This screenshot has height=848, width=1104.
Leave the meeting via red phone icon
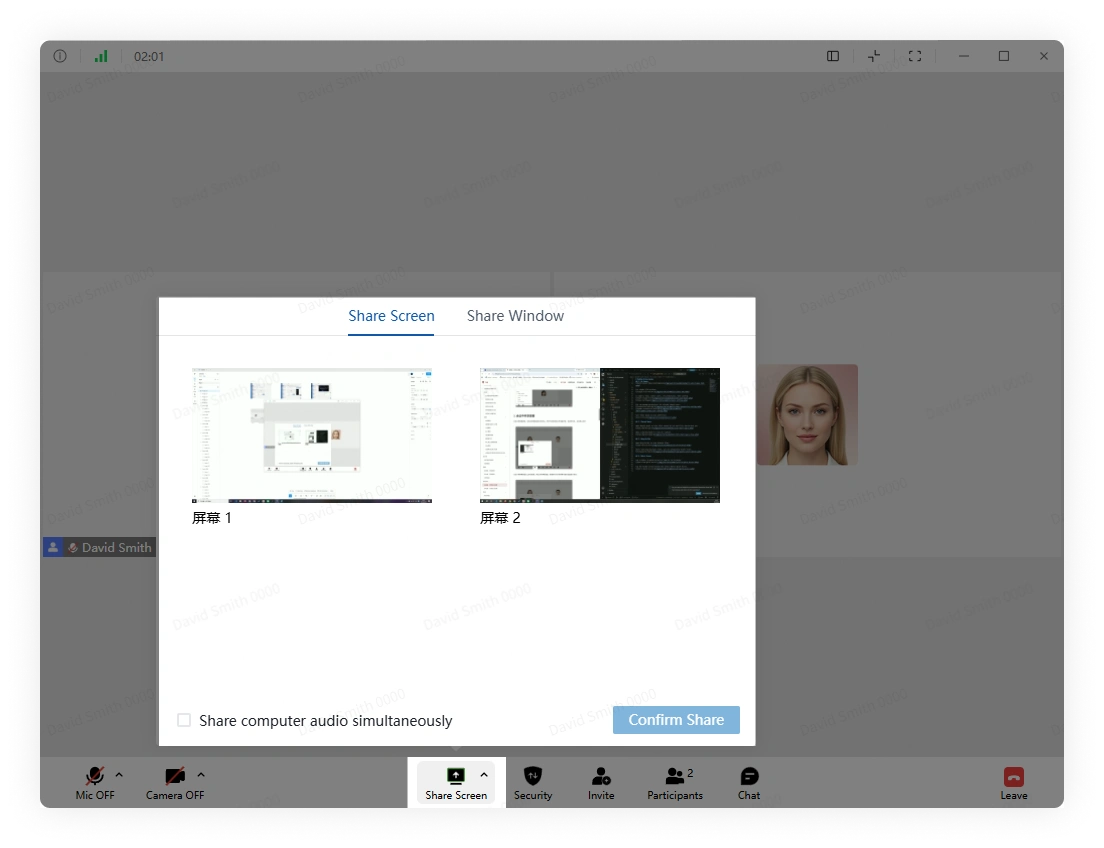click(x=1014, y=777)
